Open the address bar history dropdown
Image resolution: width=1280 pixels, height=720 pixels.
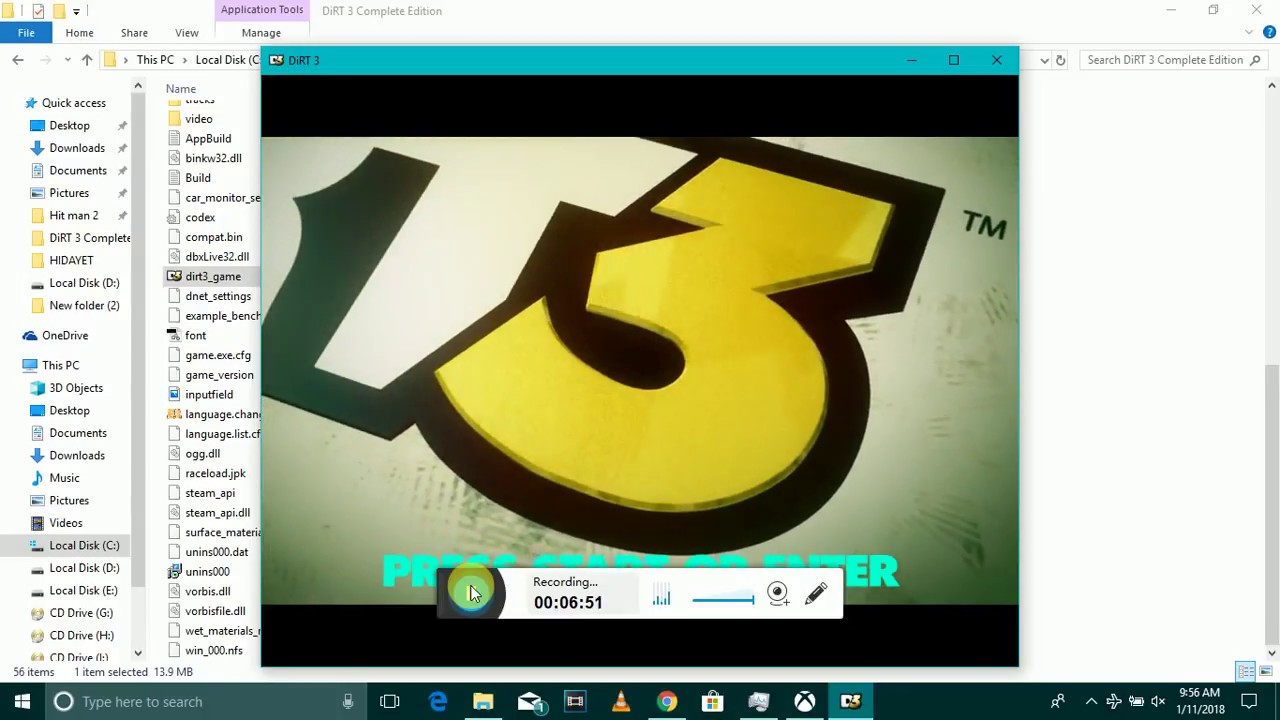tap(1044, 60)
